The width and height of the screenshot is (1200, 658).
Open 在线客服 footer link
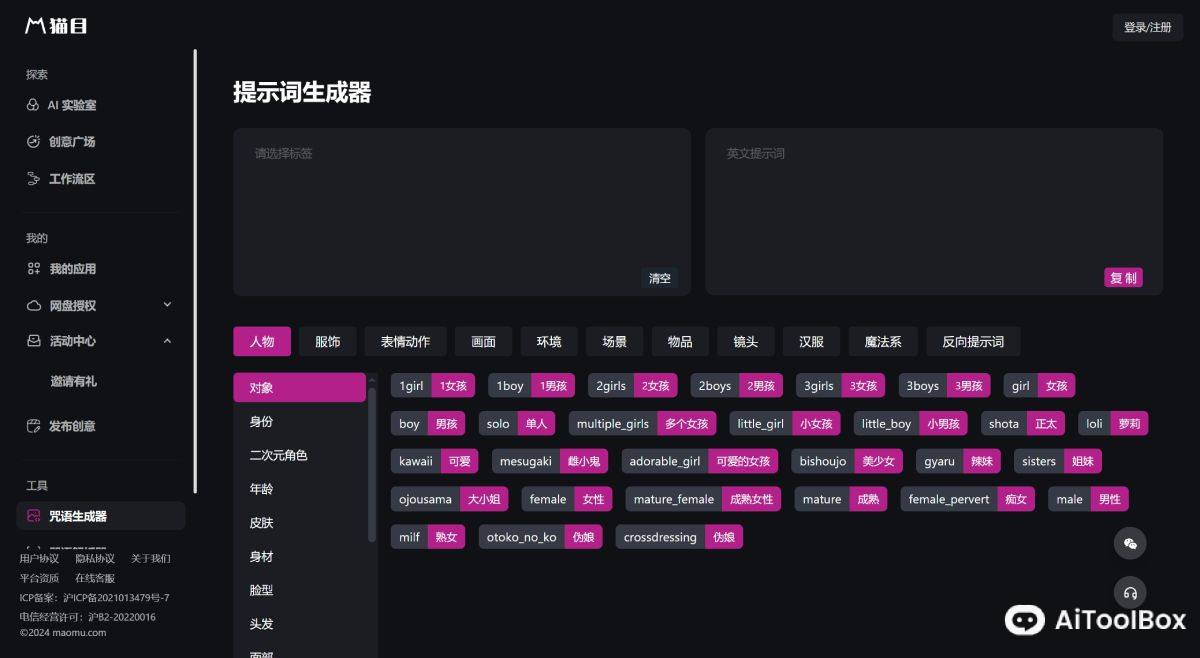click(95, 578)
